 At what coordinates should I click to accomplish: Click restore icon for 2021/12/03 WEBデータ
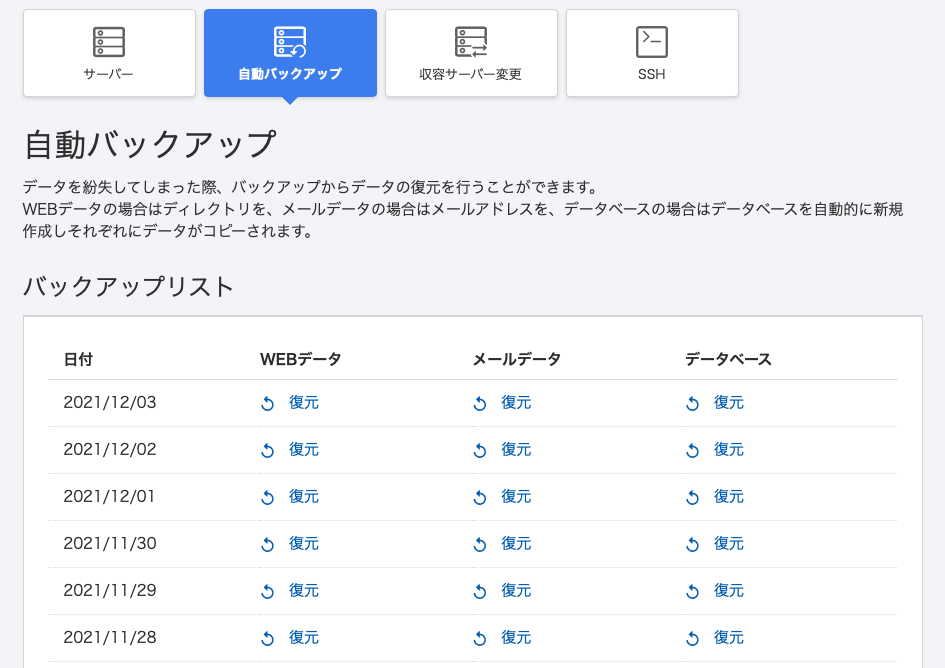(268, 403)
